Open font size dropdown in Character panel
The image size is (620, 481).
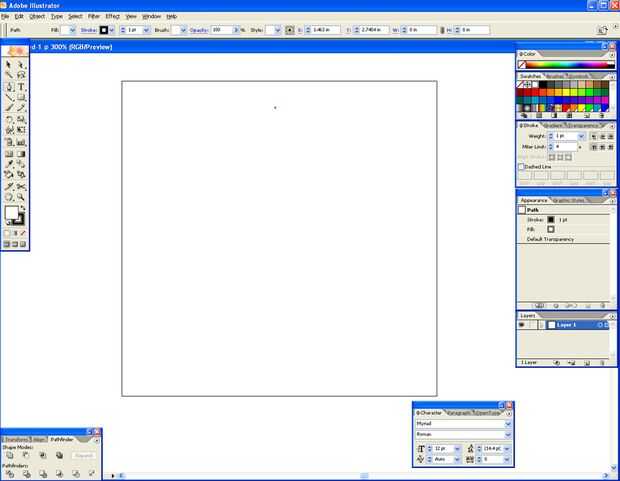point(457,449)
